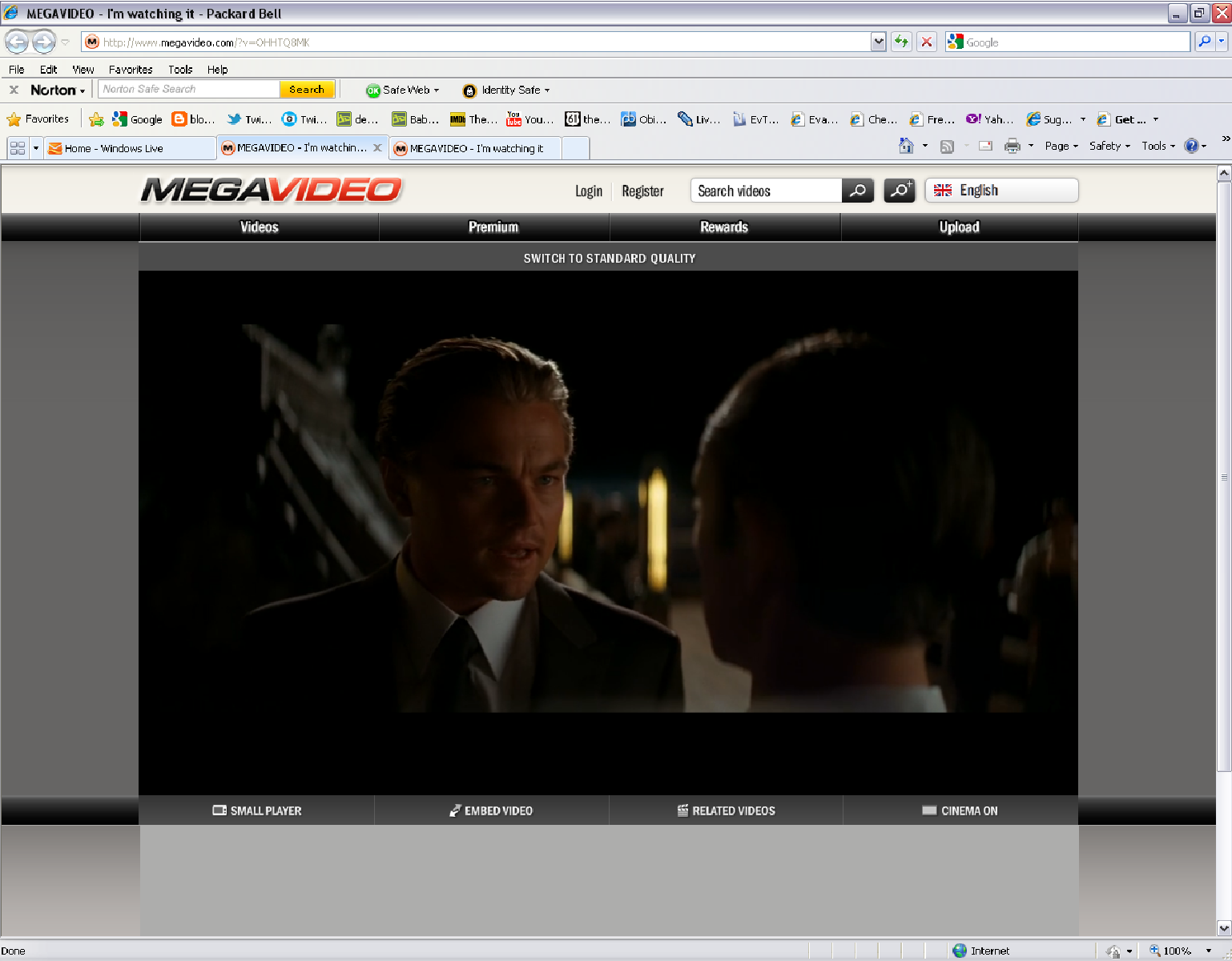Expand the search provider dropdown arrow
Viewport: 1232px width, 961px height.
pos(1222,42)
